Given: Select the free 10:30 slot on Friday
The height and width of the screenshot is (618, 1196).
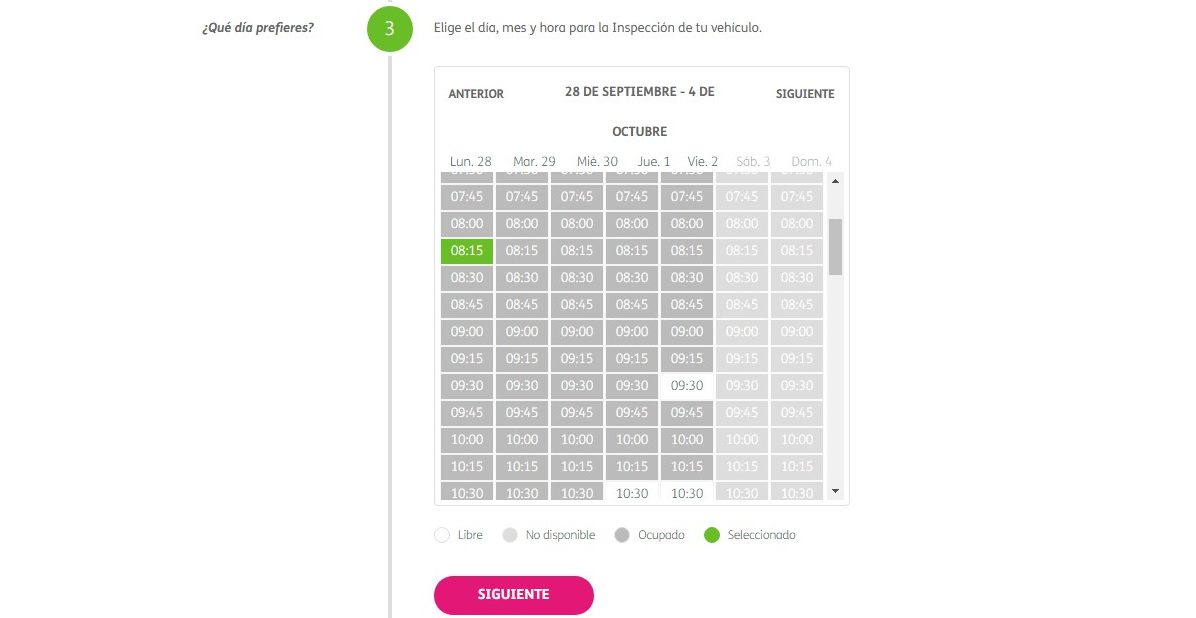Looking at the screenshot, I should [687, 492].
